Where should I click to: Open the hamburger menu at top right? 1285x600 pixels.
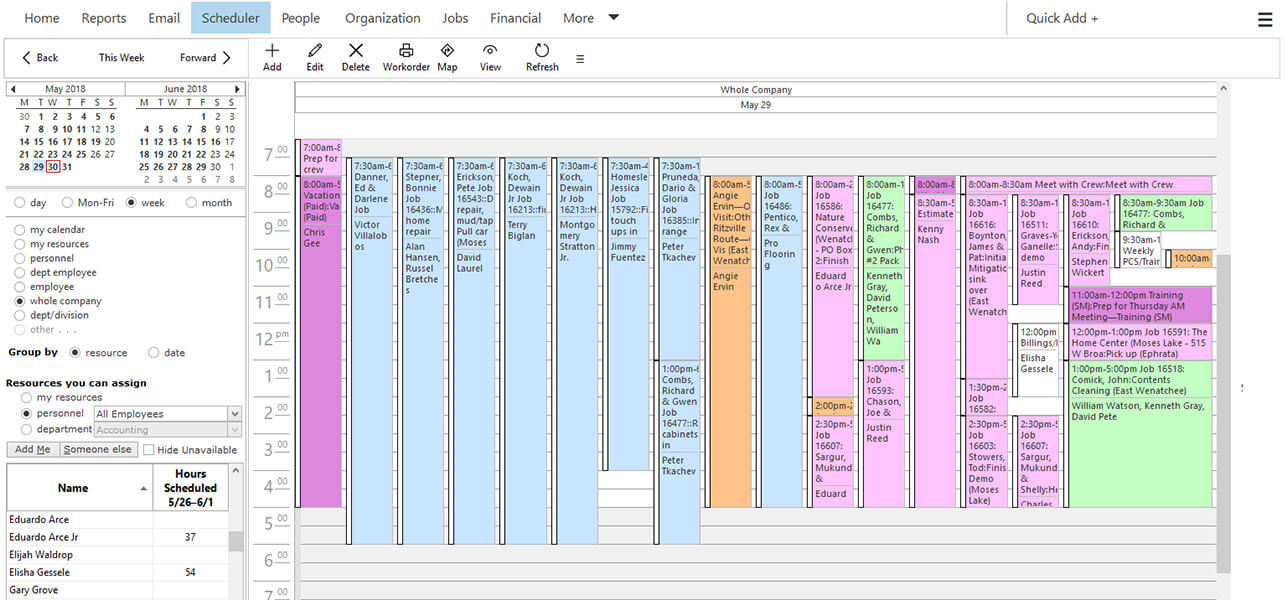point(1265,19)
